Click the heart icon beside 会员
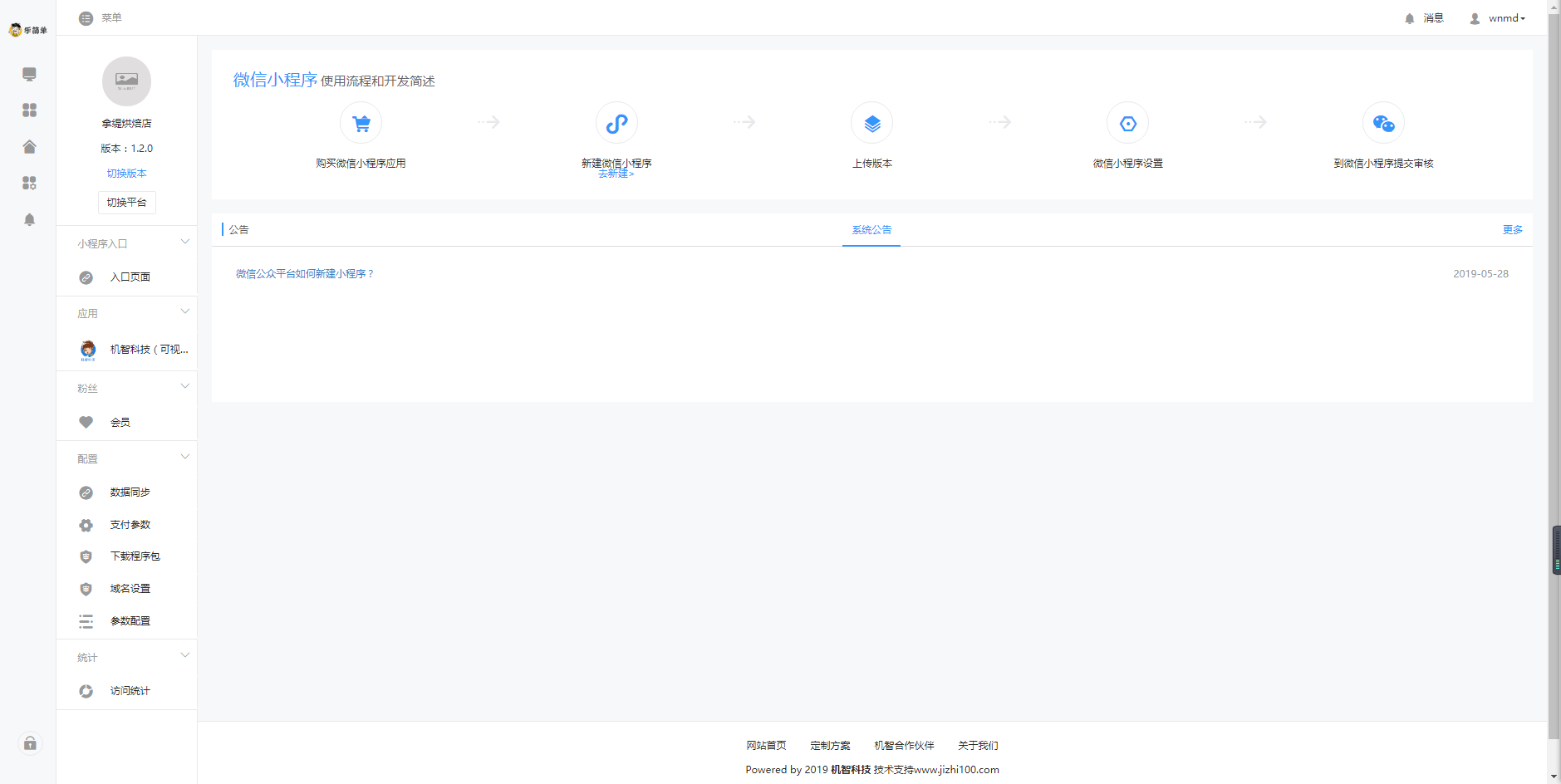Viewport: 1561px width, 784px height. [86, 422]
